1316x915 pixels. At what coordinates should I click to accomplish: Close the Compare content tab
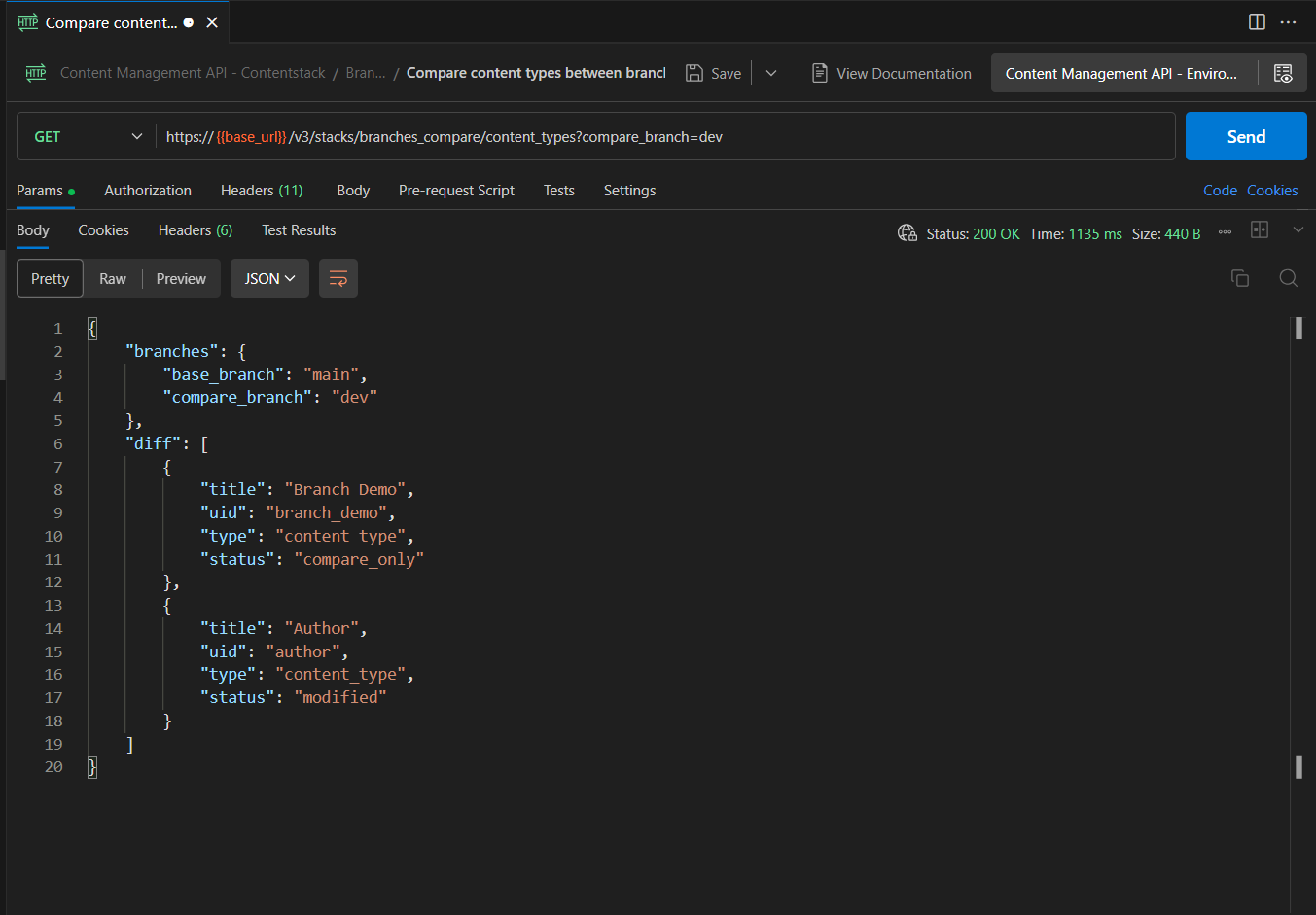pos(212,22)
